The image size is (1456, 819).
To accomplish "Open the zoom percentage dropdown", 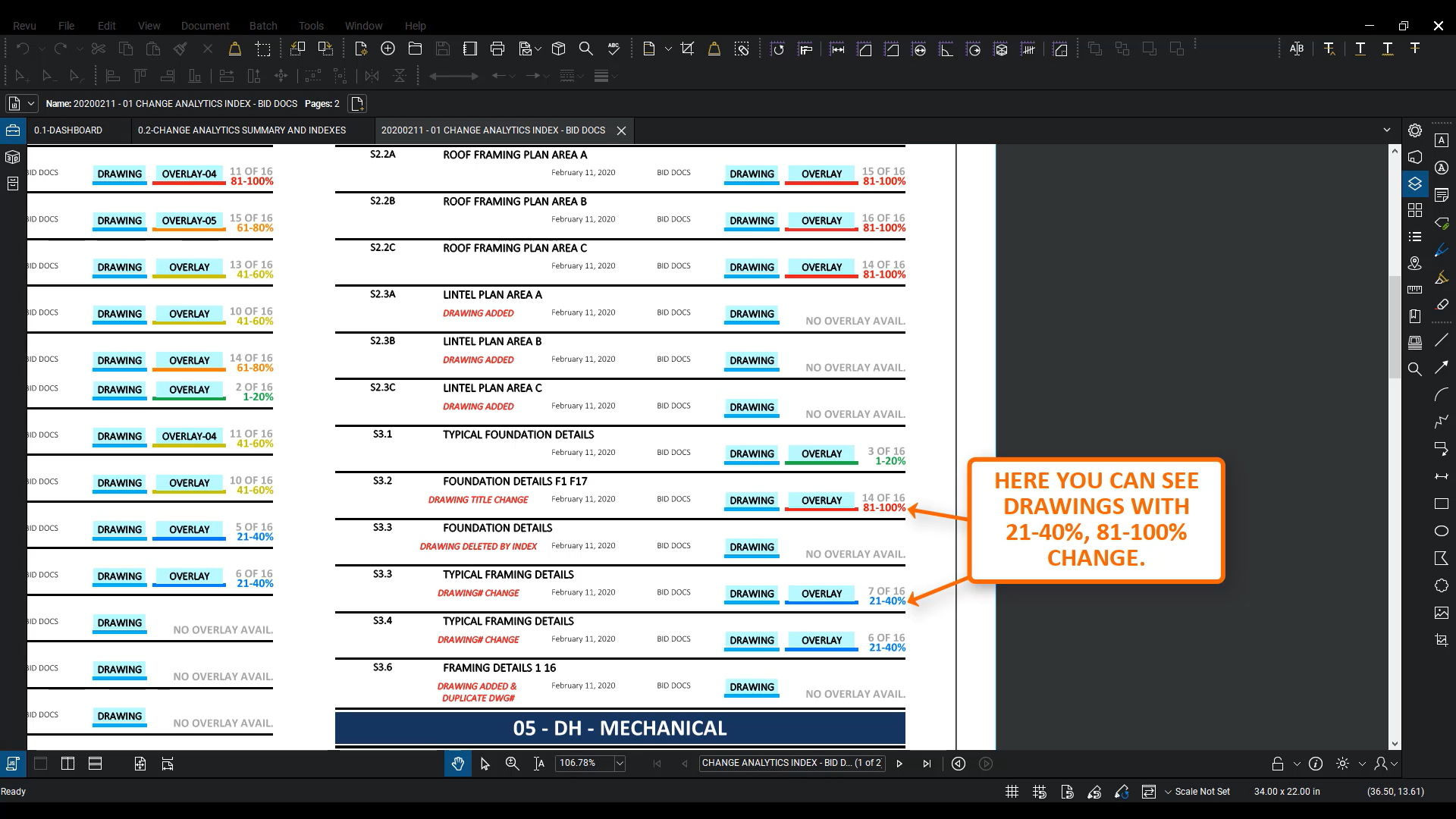I will click(620, 764).
